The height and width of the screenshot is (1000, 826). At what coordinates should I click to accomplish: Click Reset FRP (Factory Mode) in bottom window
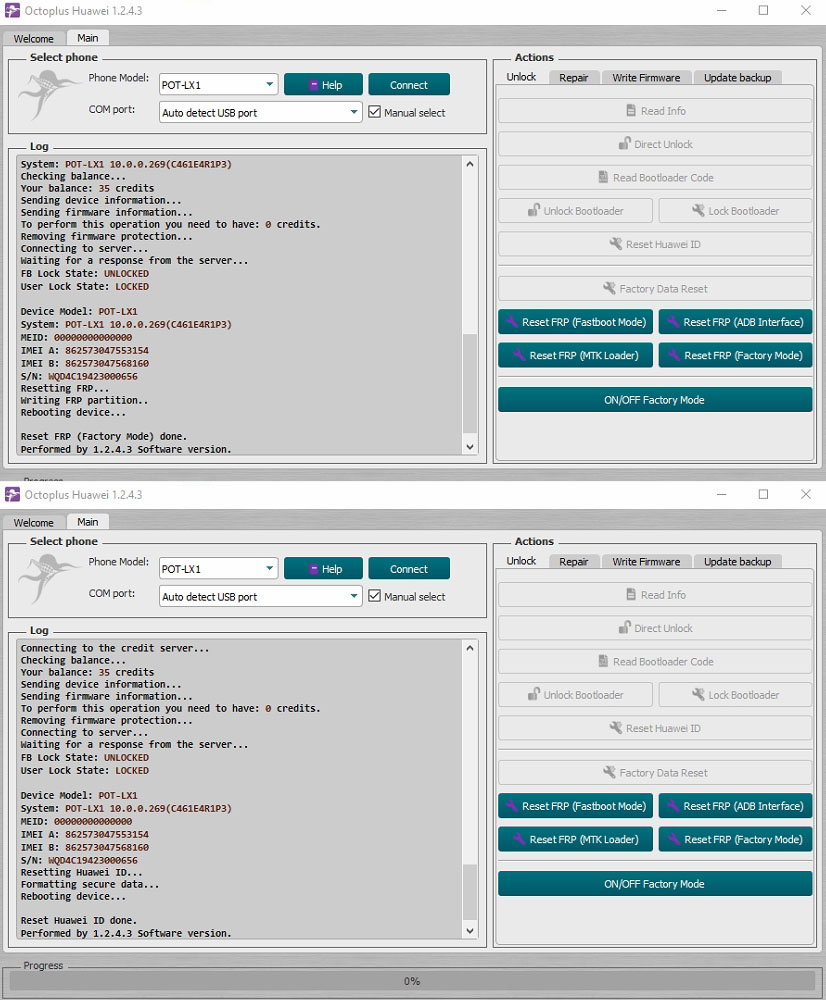pos(735,839)
